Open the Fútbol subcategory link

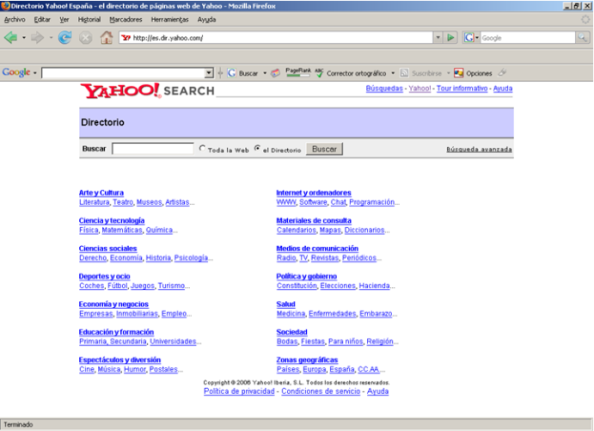[x=117, y=286]
